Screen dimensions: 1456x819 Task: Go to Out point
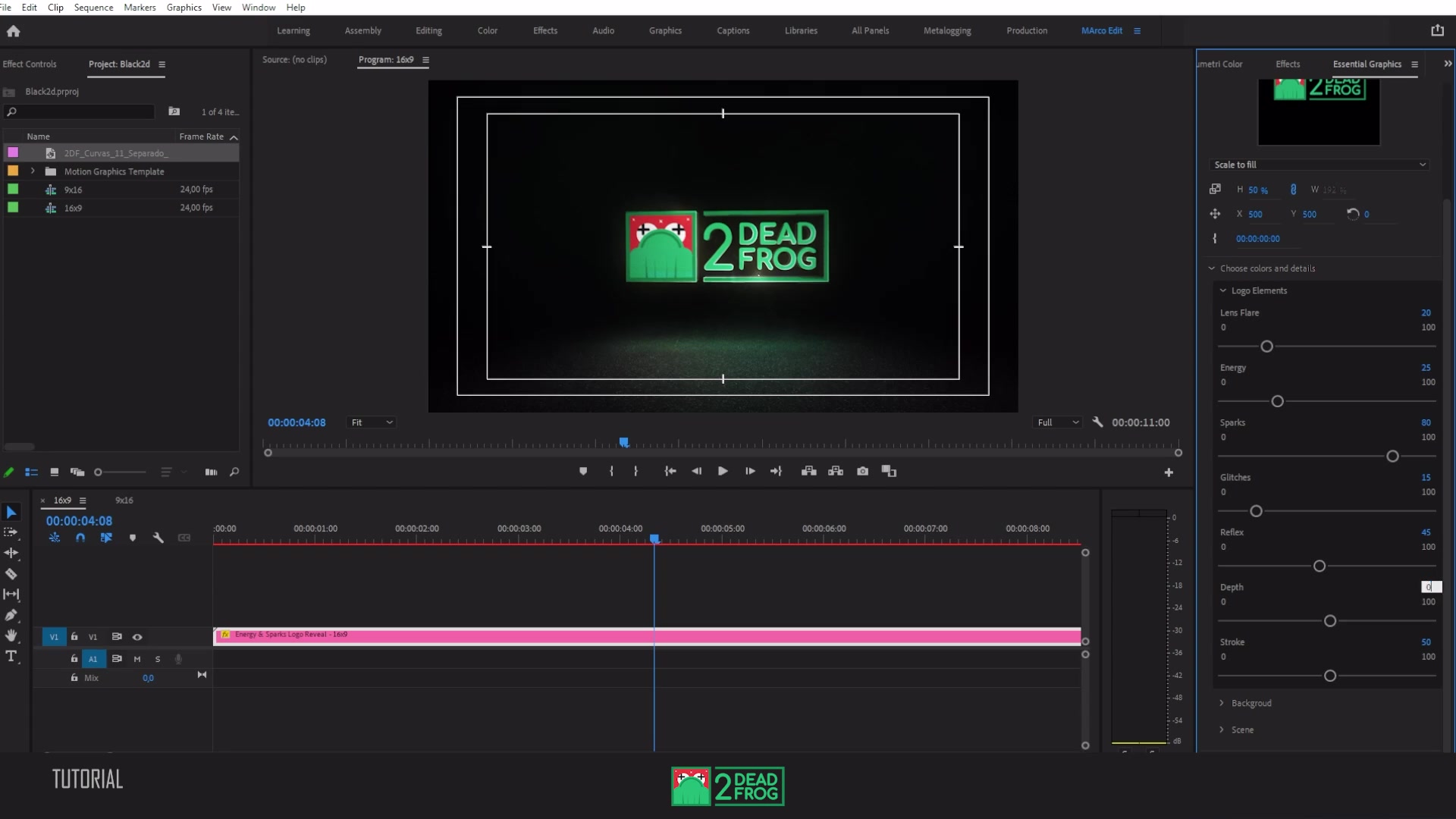click(x=776, y=471)
